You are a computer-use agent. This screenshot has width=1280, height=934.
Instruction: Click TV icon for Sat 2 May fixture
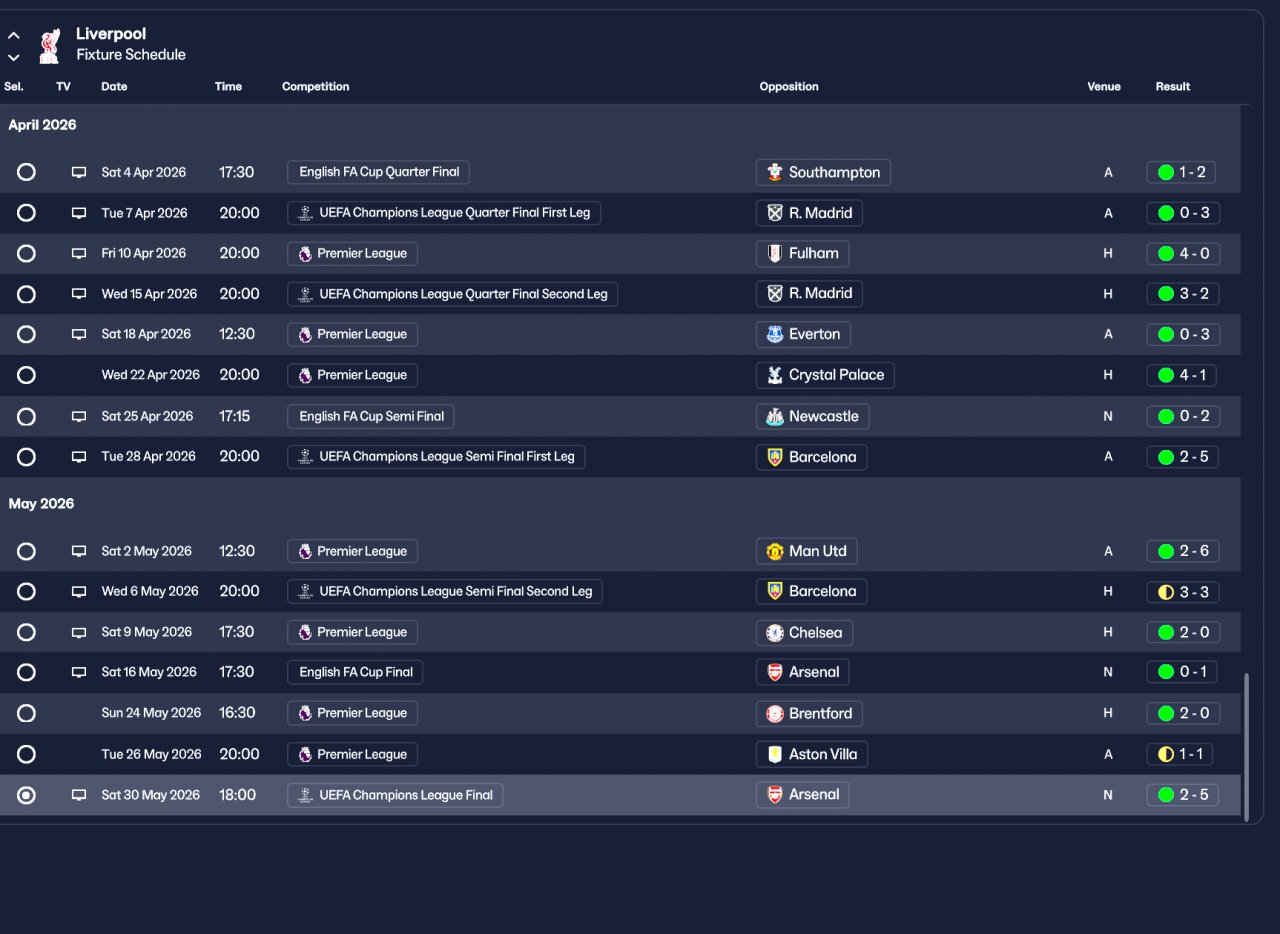pos(79,552)
